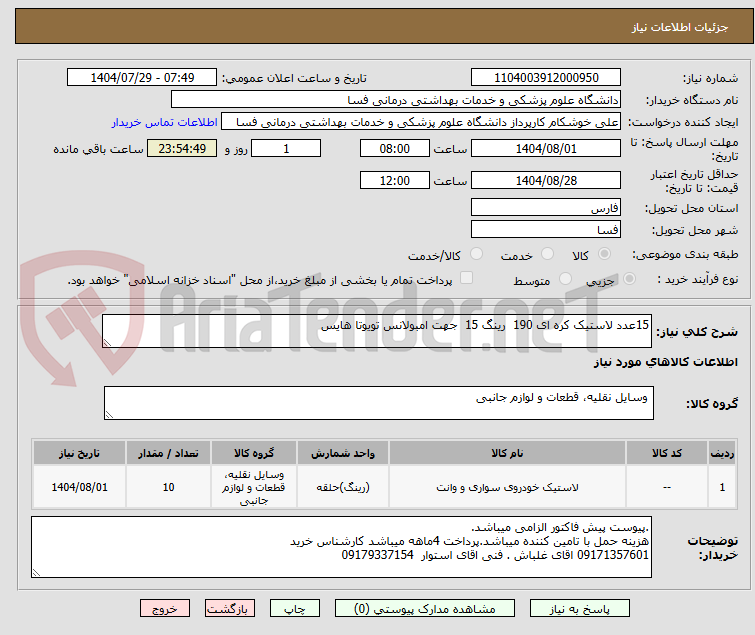Click response deadline date 1404/08/01 field
The width and height of the screenshot is (755, 635).
pos(546,148)
